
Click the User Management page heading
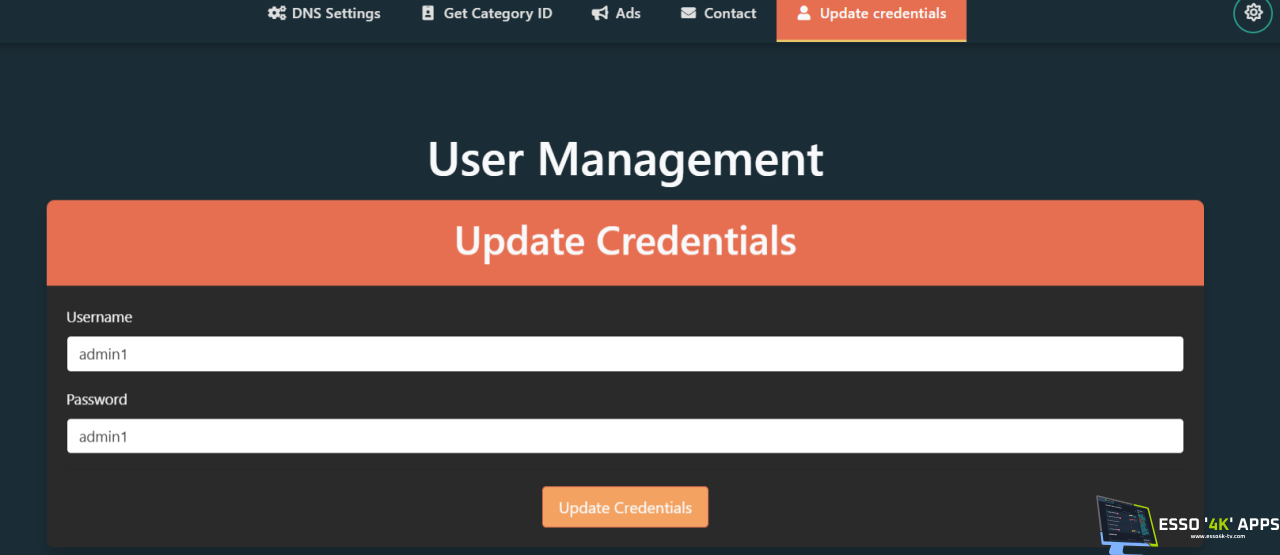(625, 159)
